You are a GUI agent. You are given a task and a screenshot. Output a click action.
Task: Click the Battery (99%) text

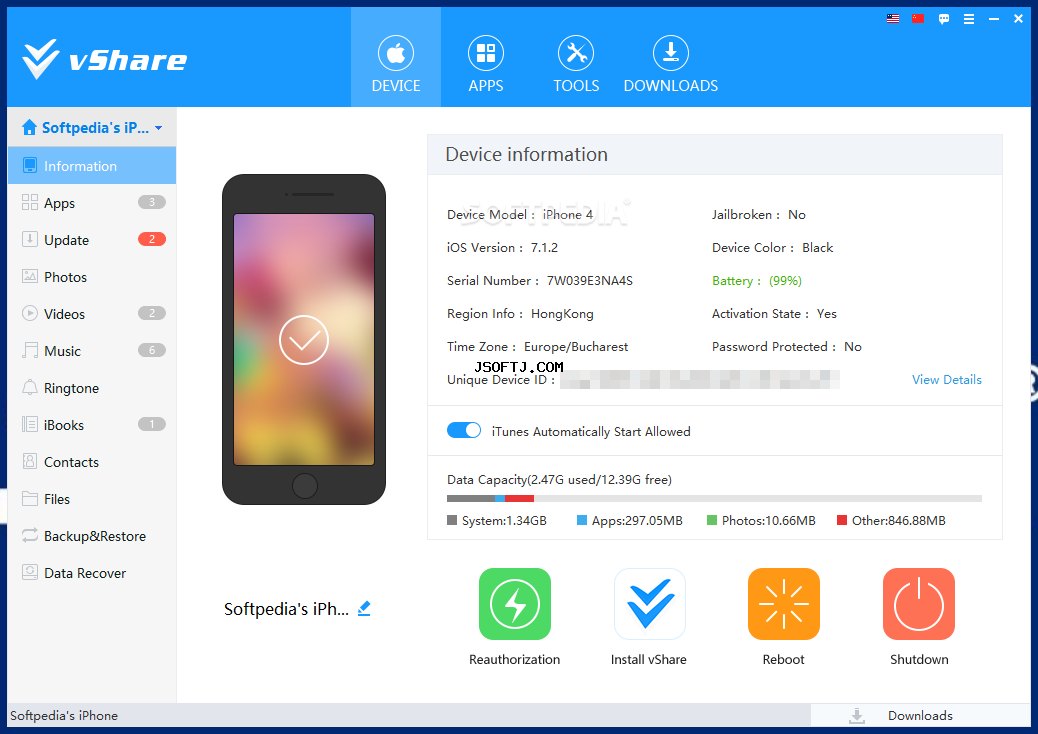click(757, 281)
